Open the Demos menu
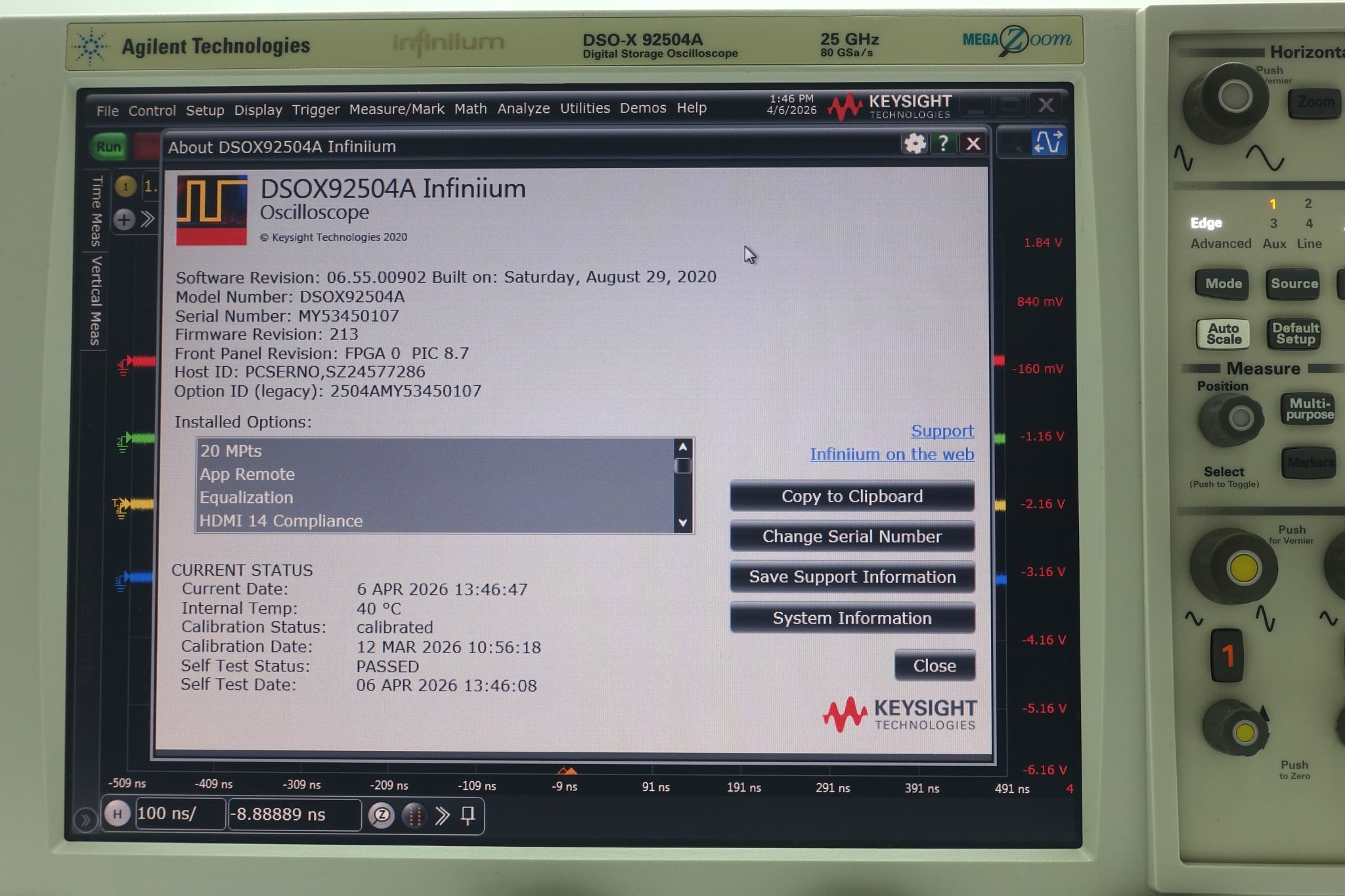The width and height of the screenshot is (1345, 896). (643, 108)
